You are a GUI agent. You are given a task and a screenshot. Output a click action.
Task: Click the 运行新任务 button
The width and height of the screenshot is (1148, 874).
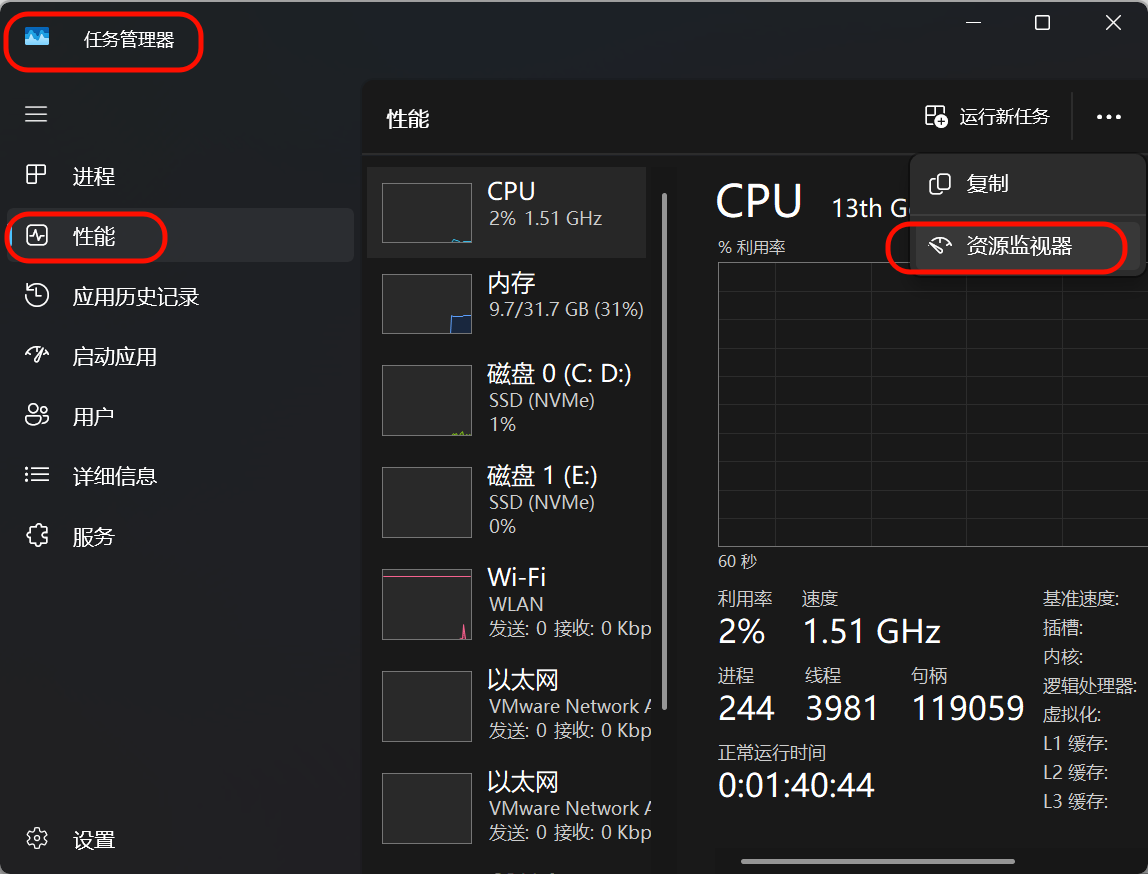(x=987, y=117)
